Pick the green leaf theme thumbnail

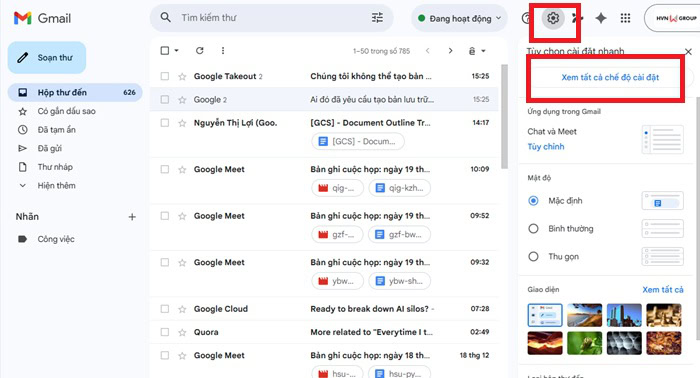click(x=584, y=343)
